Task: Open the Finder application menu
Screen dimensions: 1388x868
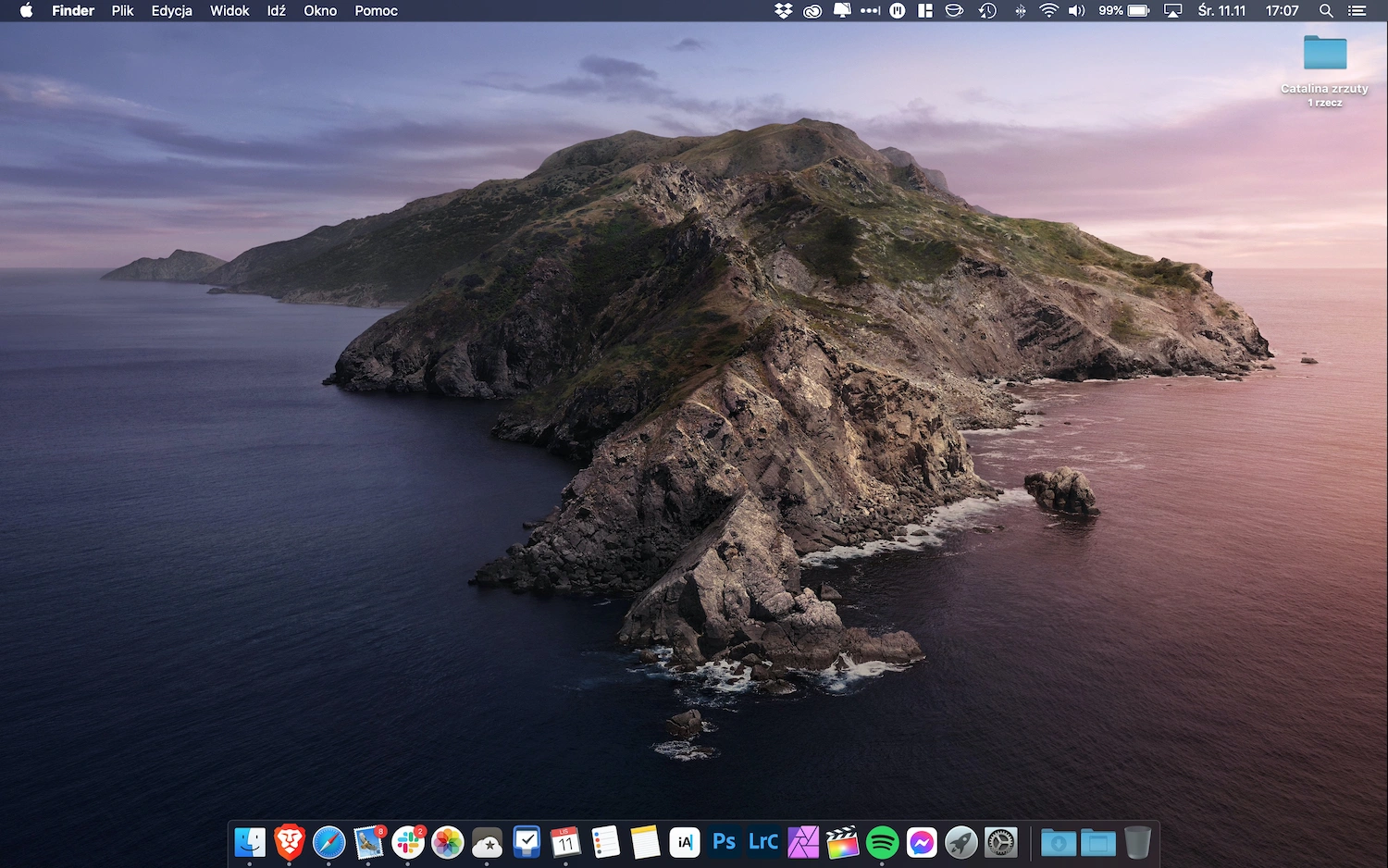Action: pos(73,11)
